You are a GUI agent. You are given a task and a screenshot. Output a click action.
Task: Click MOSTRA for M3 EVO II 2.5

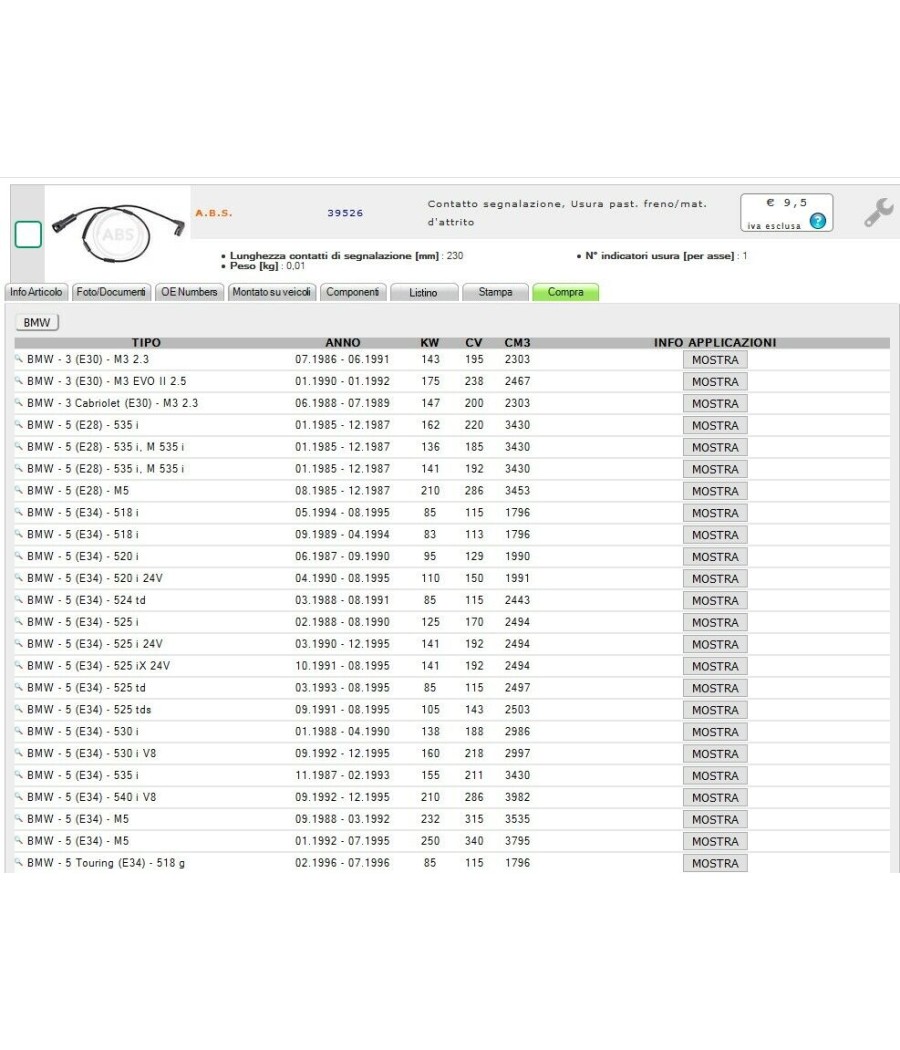click(x=715, y=382)
